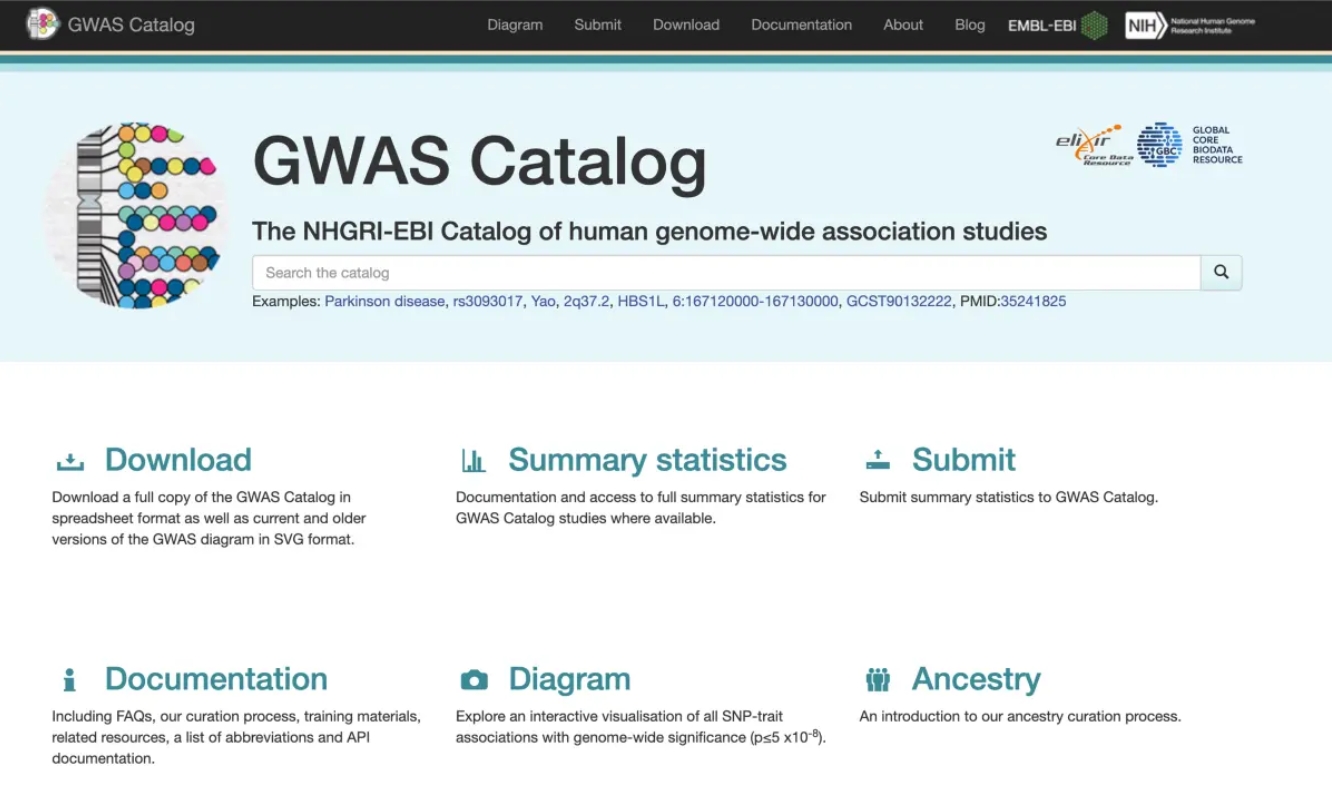Viewport: 1332px width, 801px height.
Task: Click the GWAS Catalog logo in navbar
Action: click(43, 24)
